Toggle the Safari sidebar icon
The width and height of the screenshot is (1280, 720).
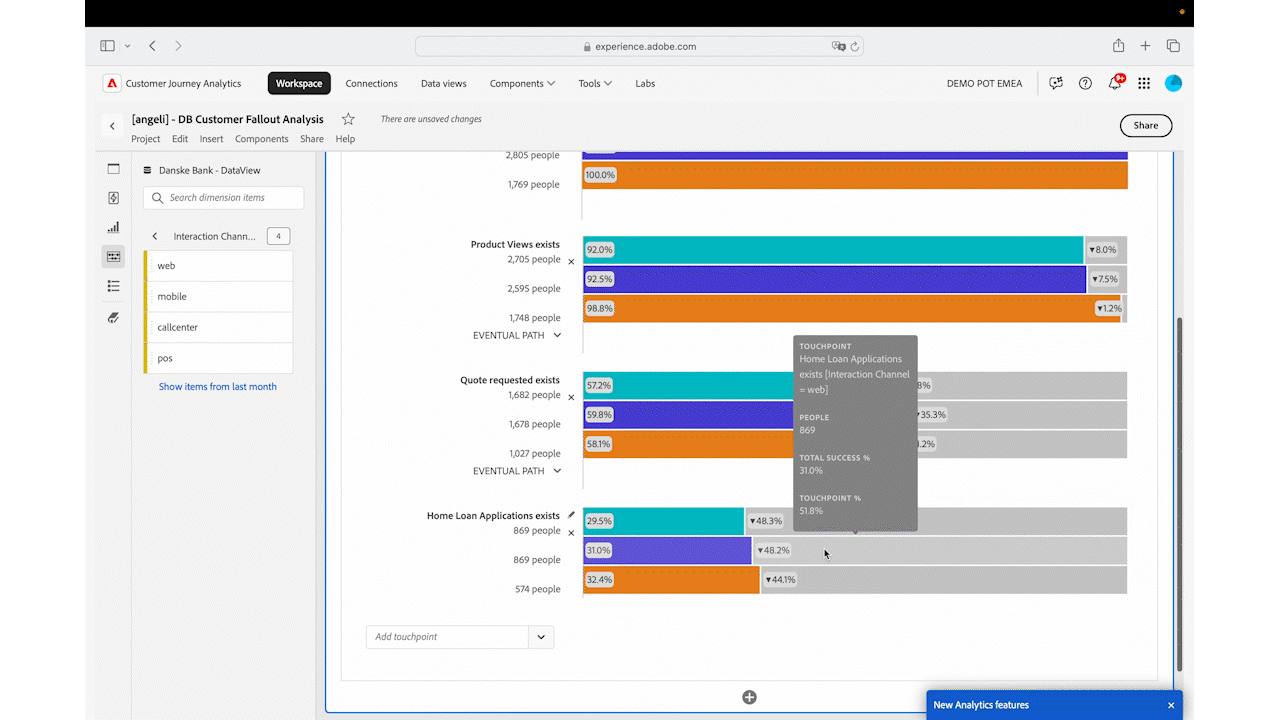coord(107,46)
